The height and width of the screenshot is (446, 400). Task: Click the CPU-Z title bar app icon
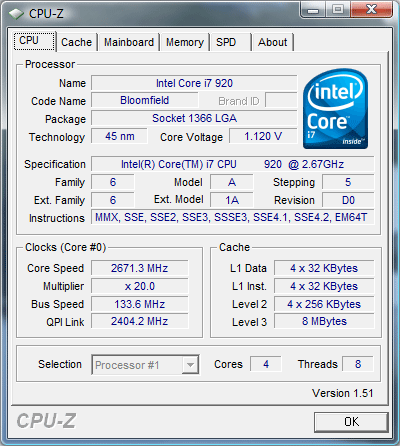(16, 14)
